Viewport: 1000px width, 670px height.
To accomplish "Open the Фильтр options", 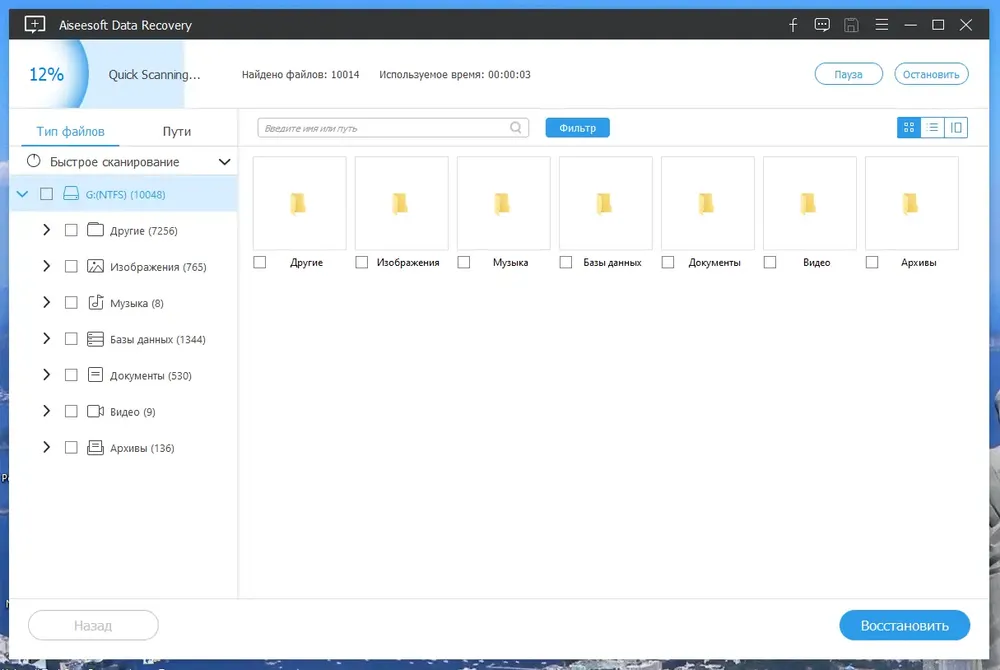I will (577, 127).
